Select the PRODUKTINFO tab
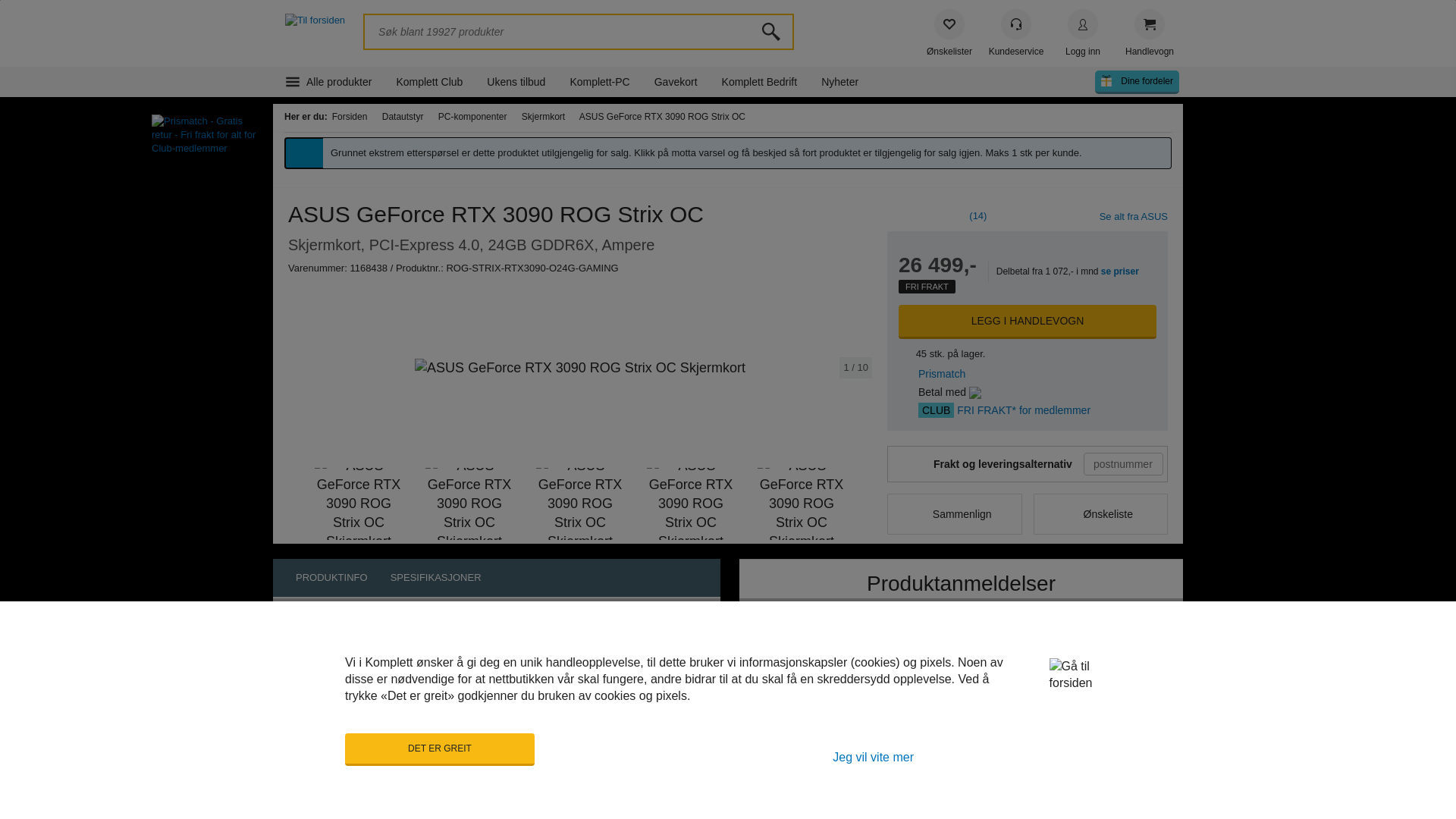The width and height of the screenshot is (1456, 819). click(331, 578)
